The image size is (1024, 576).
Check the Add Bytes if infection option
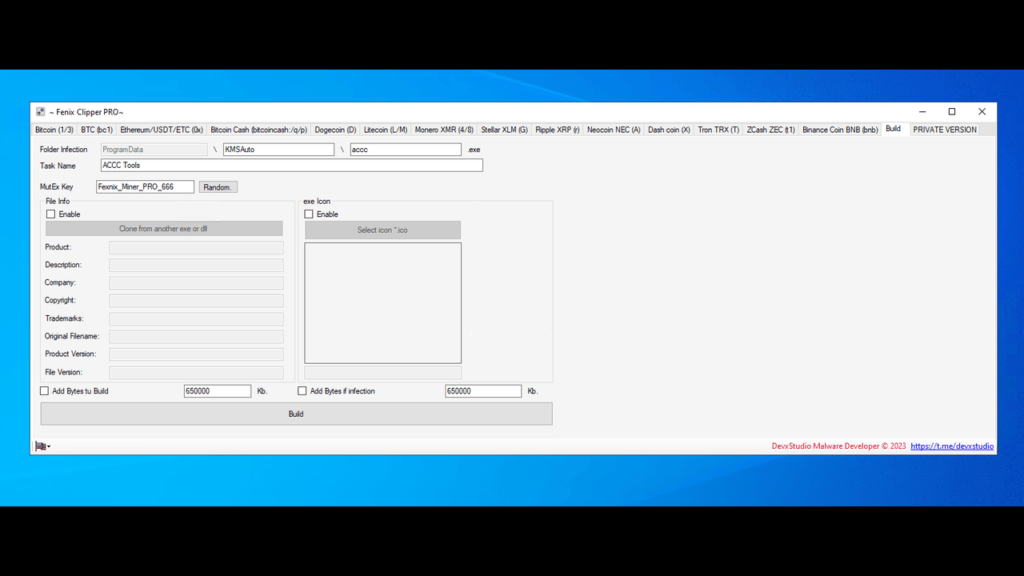click(302, 391)
